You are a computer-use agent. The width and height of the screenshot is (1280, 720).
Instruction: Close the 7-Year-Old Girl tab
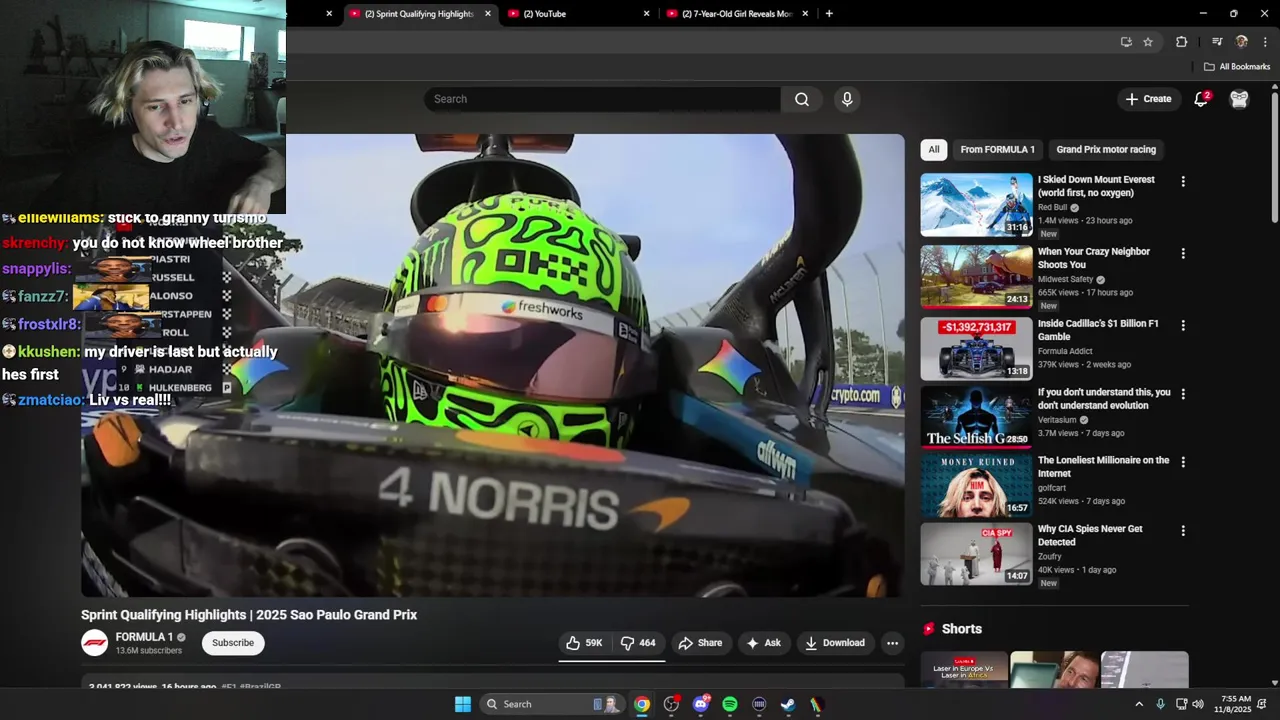pos(805,14)
